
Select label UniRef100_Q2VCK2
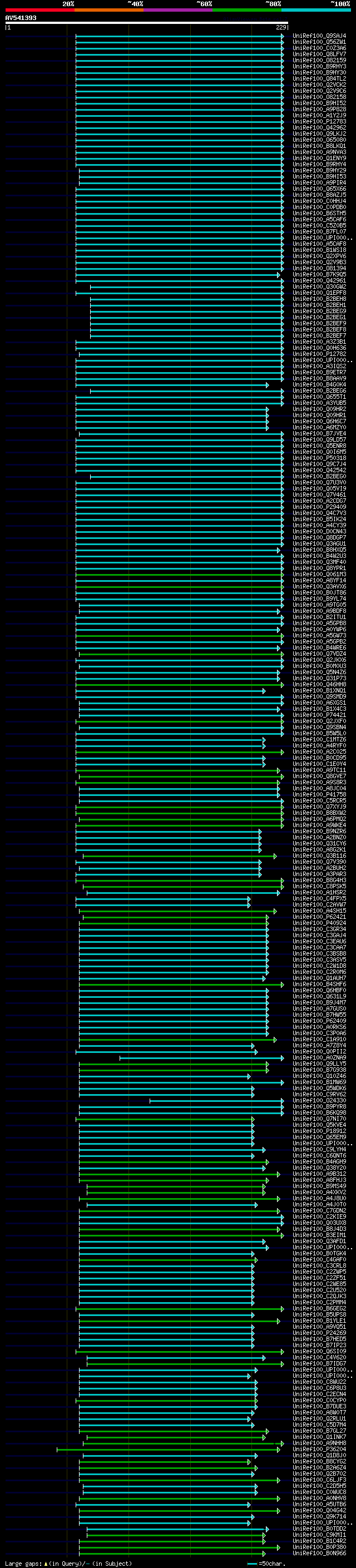pyautogui.click(x=319, y=85)
